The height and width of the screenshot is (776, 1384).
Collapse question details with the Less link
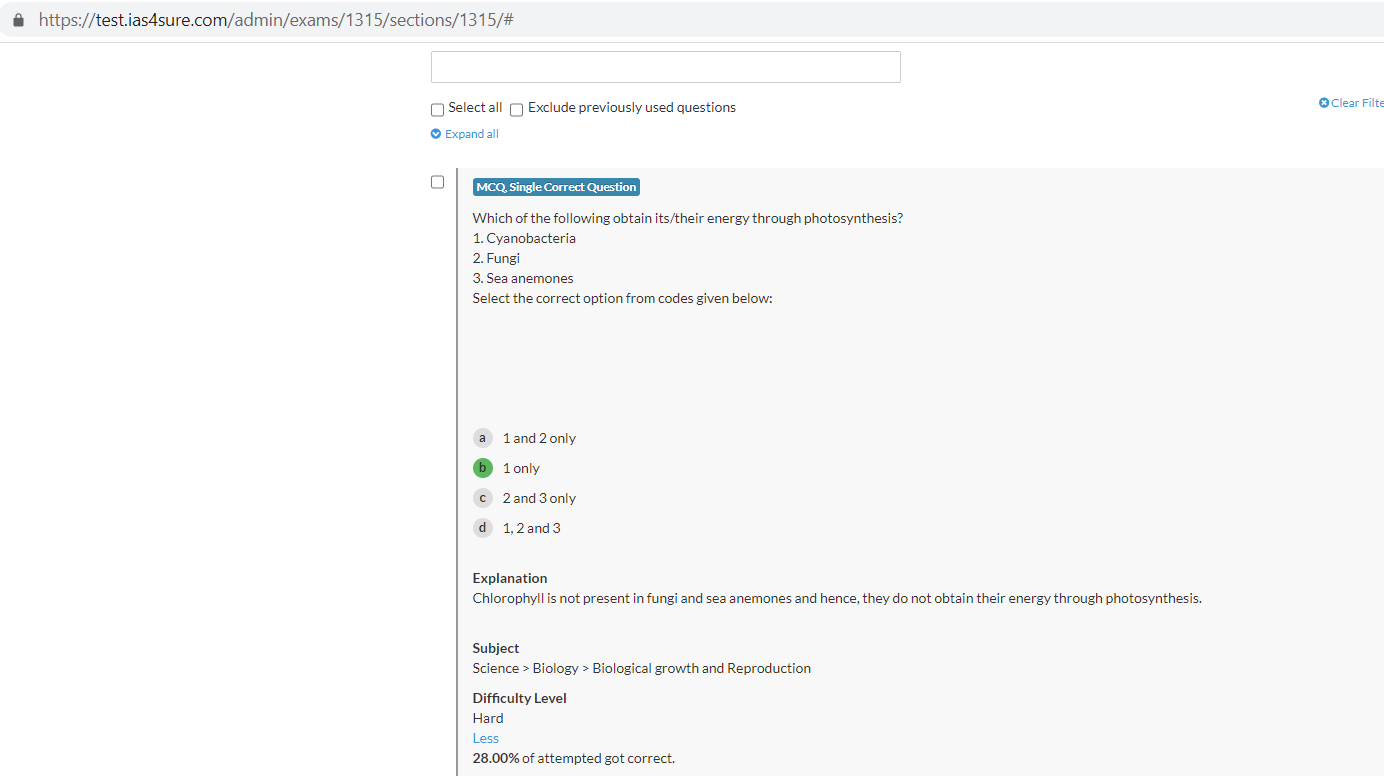coord(486,738)
